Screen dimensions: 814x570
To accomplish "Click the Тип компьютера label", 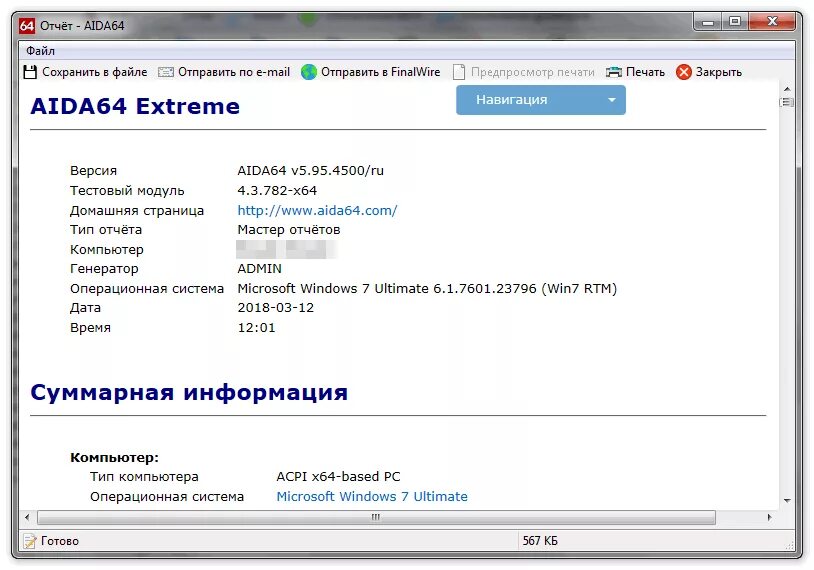I will 144,477.
